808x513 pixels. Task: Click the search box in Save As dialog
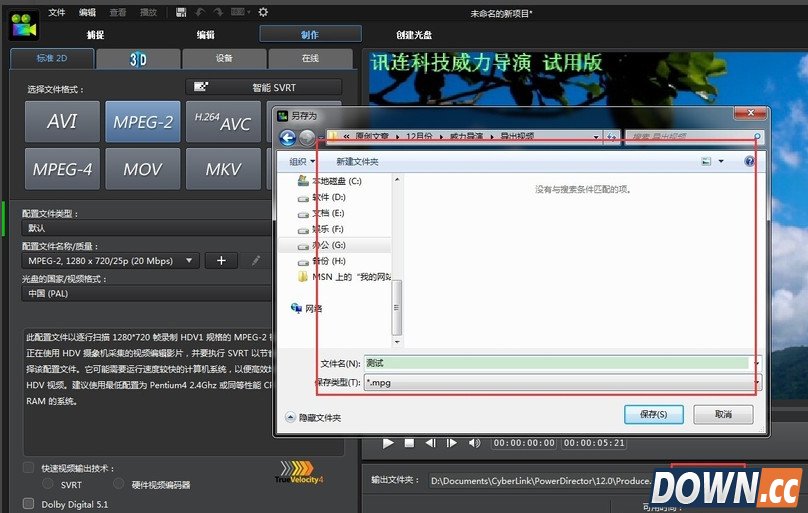694,136
